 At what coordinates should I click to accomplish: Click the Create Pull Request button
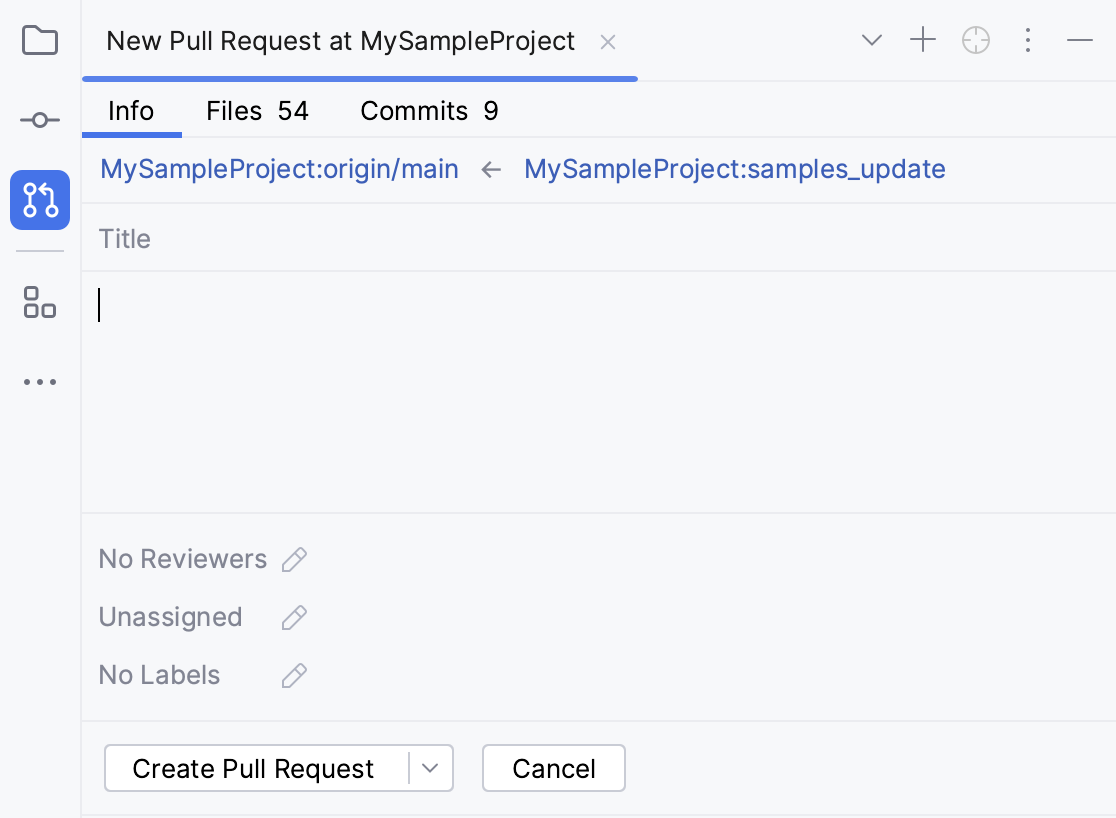tap(253, 768)
